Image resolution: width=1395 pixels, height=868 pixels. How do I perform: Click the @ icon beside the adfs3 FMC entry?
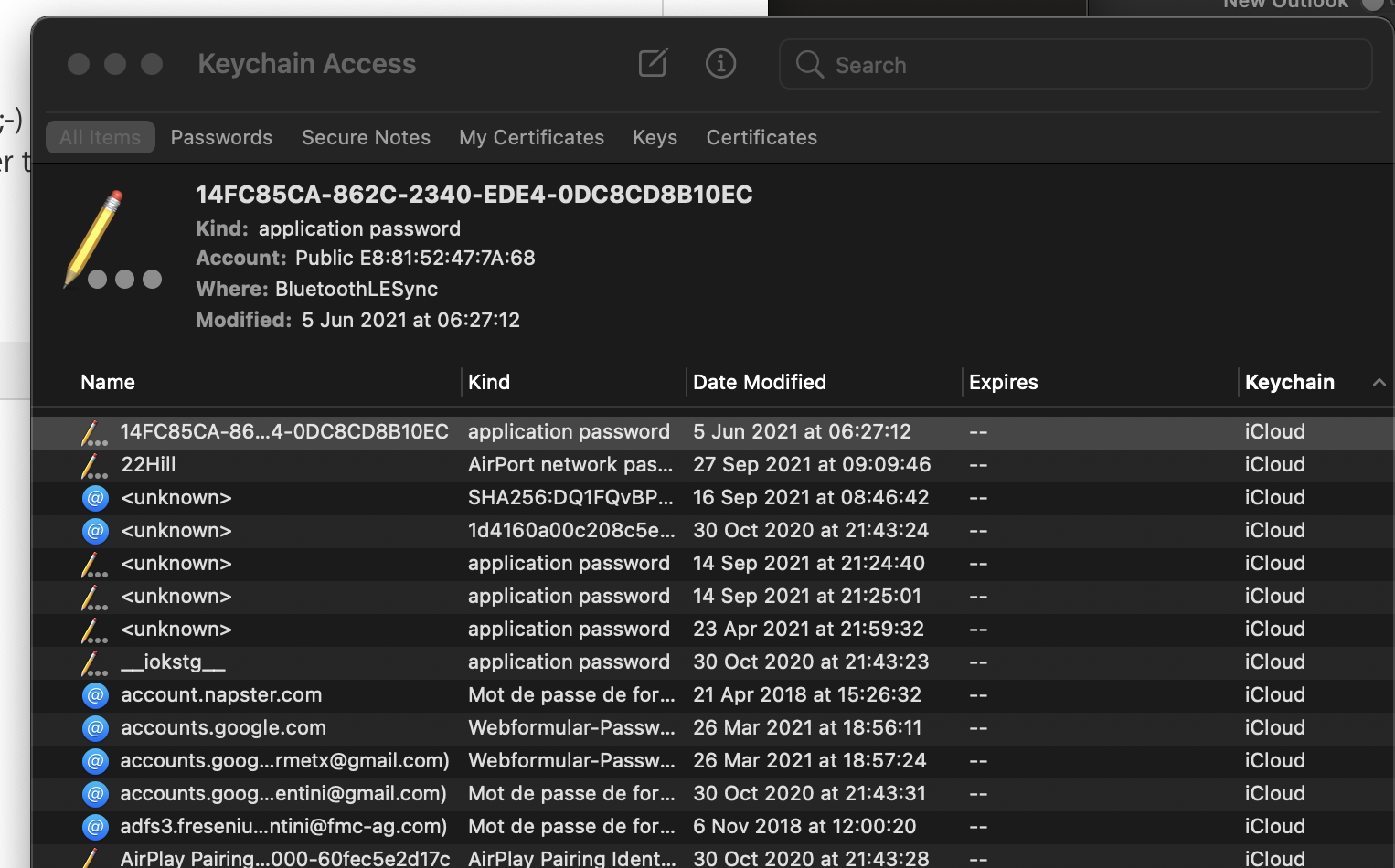(94, 827)
